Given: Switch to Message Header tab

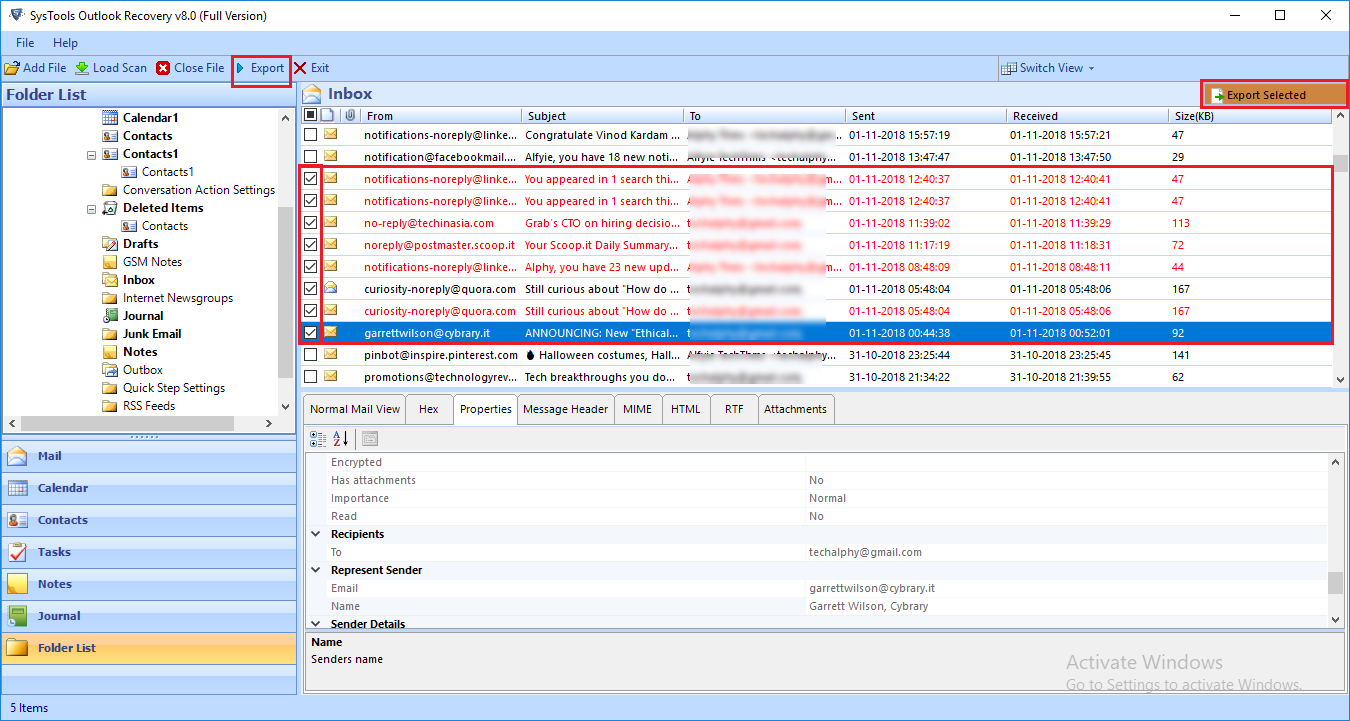Looking at the screenshot, I should [565, 409].
